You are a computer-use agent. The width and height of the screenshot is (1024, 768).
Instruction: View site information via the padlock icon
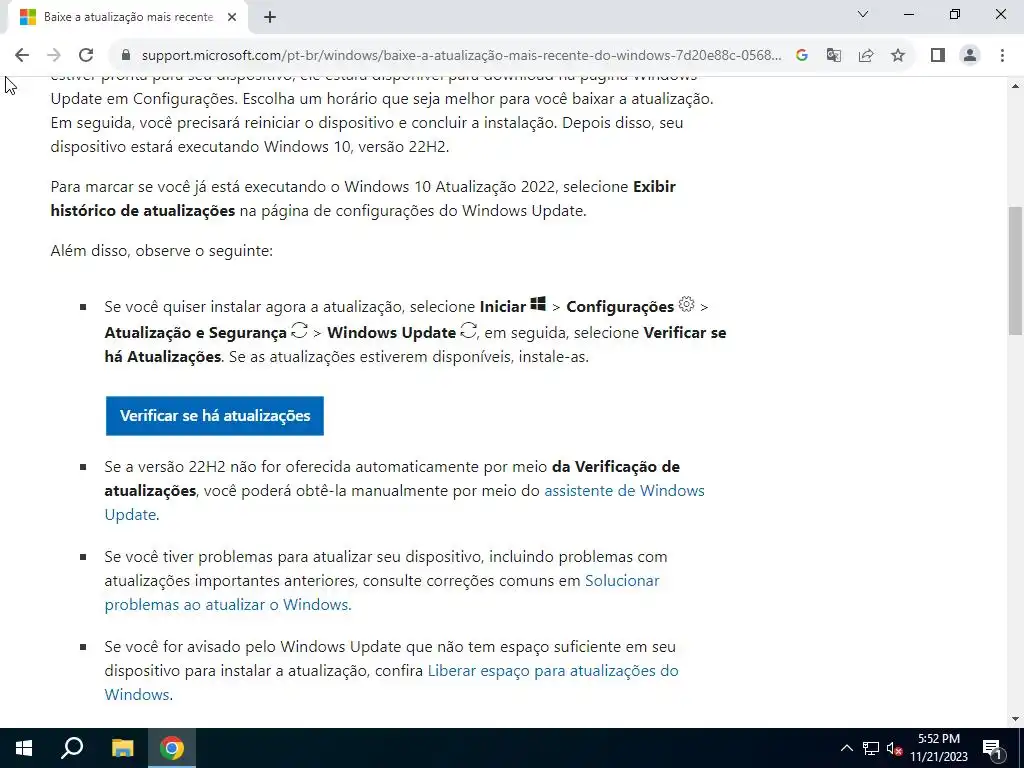pyautogui.click(x=126, y=55)
